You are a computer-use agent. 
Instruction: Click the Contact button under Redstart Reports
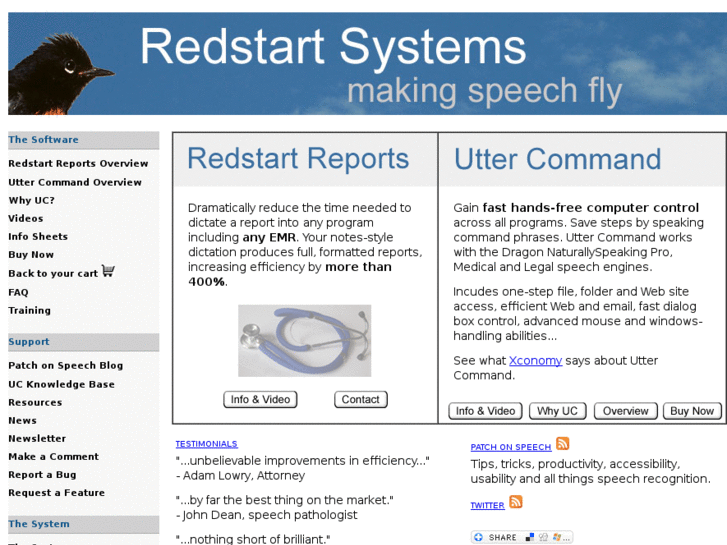(x=361, y=399)
